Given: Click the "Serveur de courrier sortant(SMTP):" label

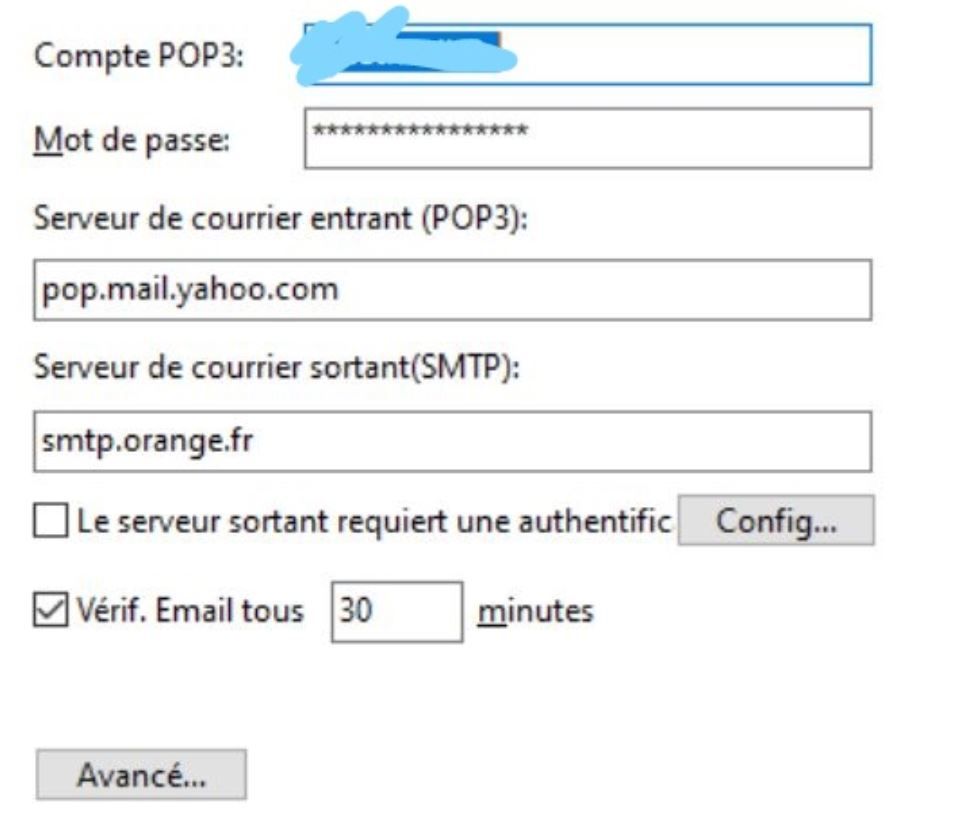Looking at the screenshot, I should pos(278,368).
